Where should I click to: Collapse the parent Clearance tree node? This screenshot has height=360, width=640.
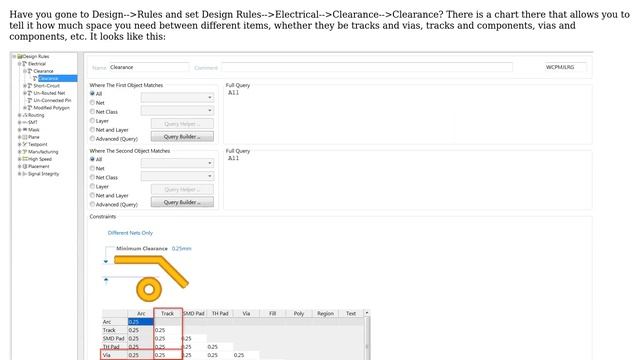coord(24,71)
